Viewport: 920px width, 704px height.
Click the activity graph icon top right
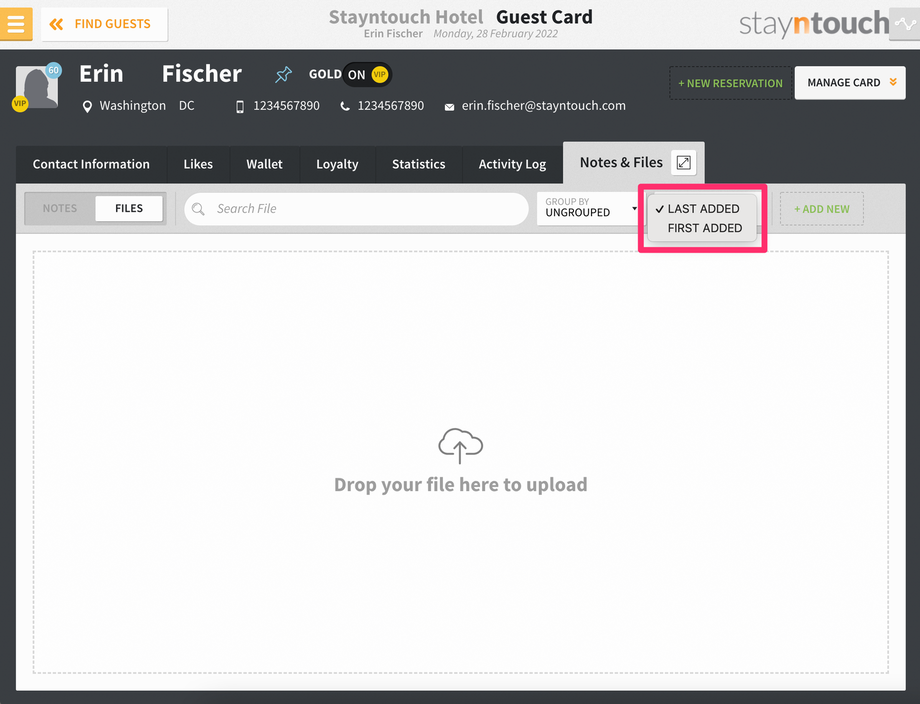click(905, 24)
